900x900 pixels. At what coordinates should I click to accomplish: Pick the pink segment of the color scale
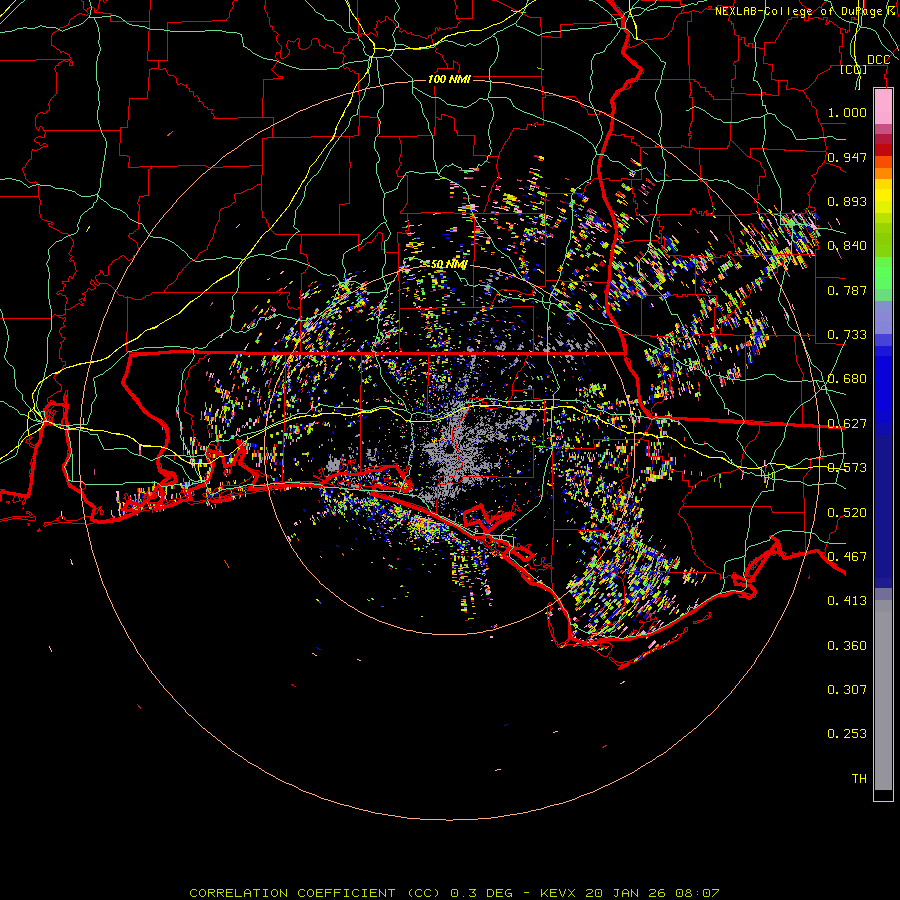(x=883, y=107)
